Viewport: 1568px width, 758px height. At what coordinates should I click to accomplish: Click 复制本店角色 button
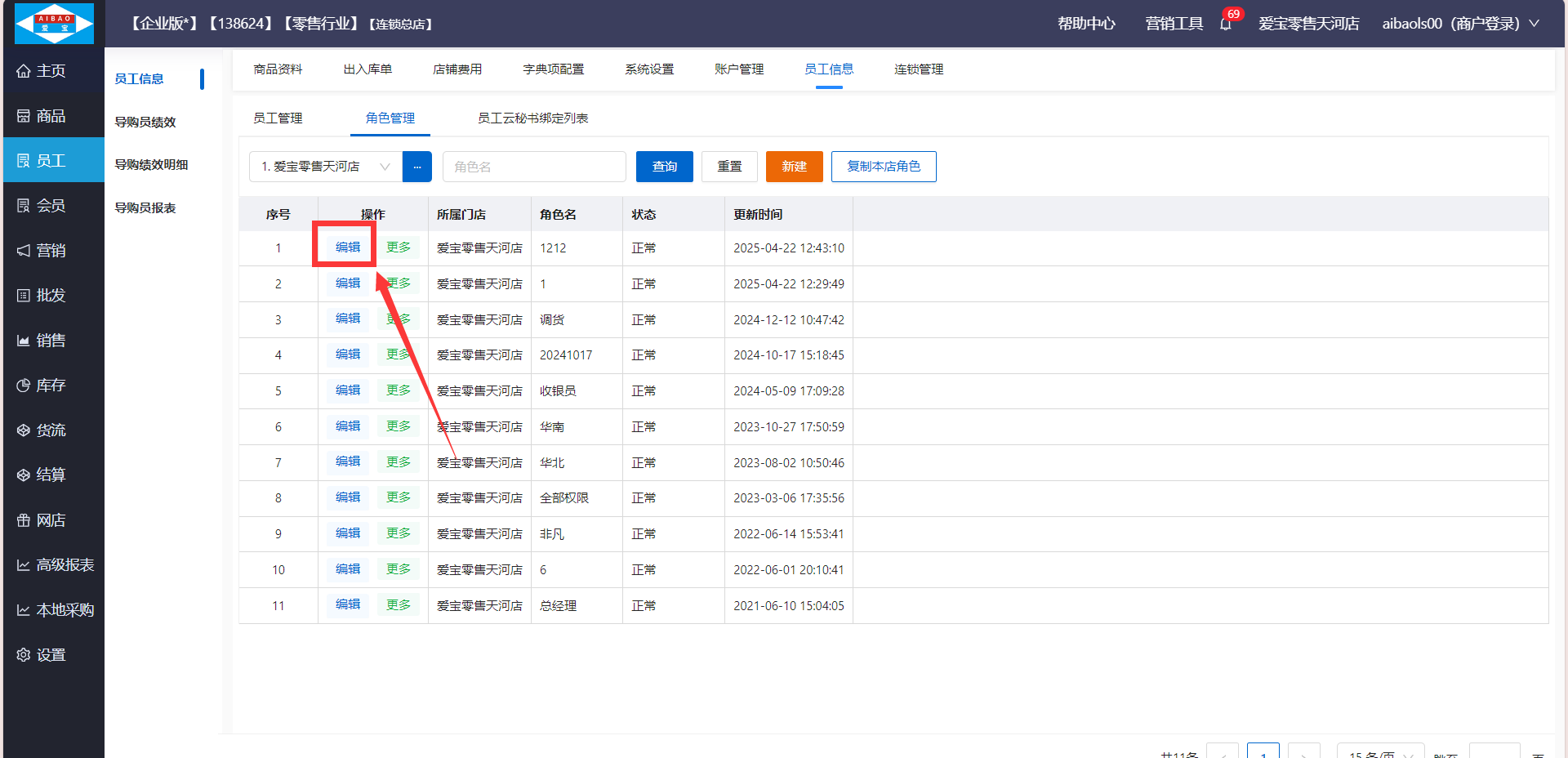[884, 167]
